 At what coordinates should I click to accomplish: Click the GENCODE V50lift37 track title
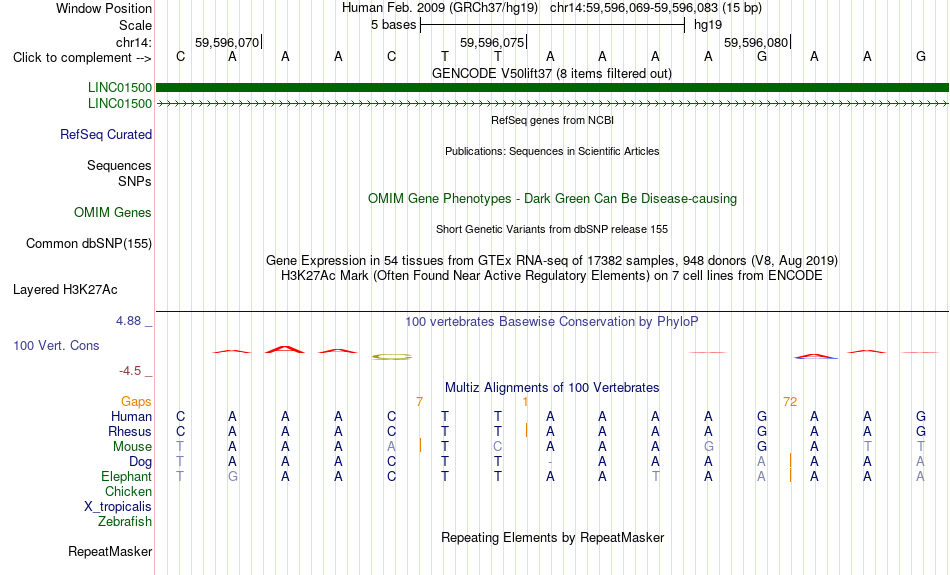click(551, 73)
